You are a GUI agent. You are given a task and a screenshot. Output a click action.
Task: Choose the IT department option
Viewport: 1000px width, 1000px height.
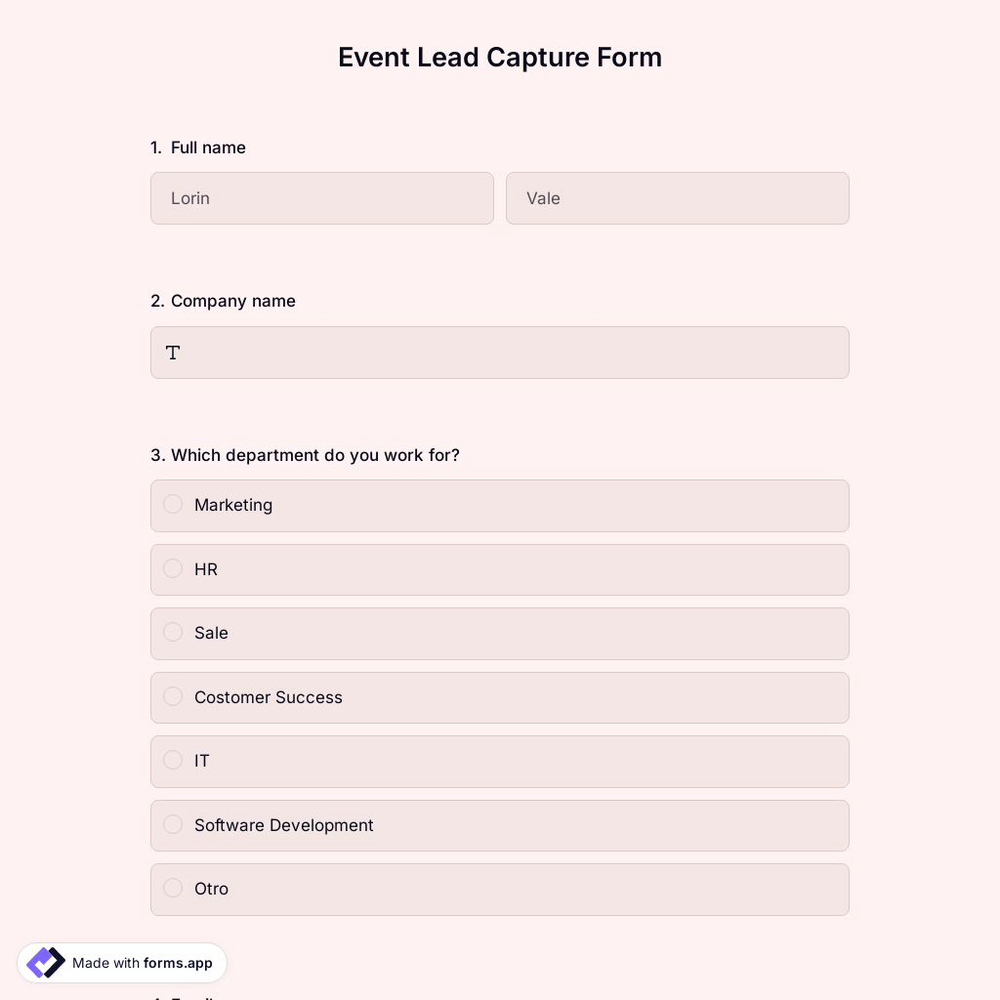coord(172,760)
